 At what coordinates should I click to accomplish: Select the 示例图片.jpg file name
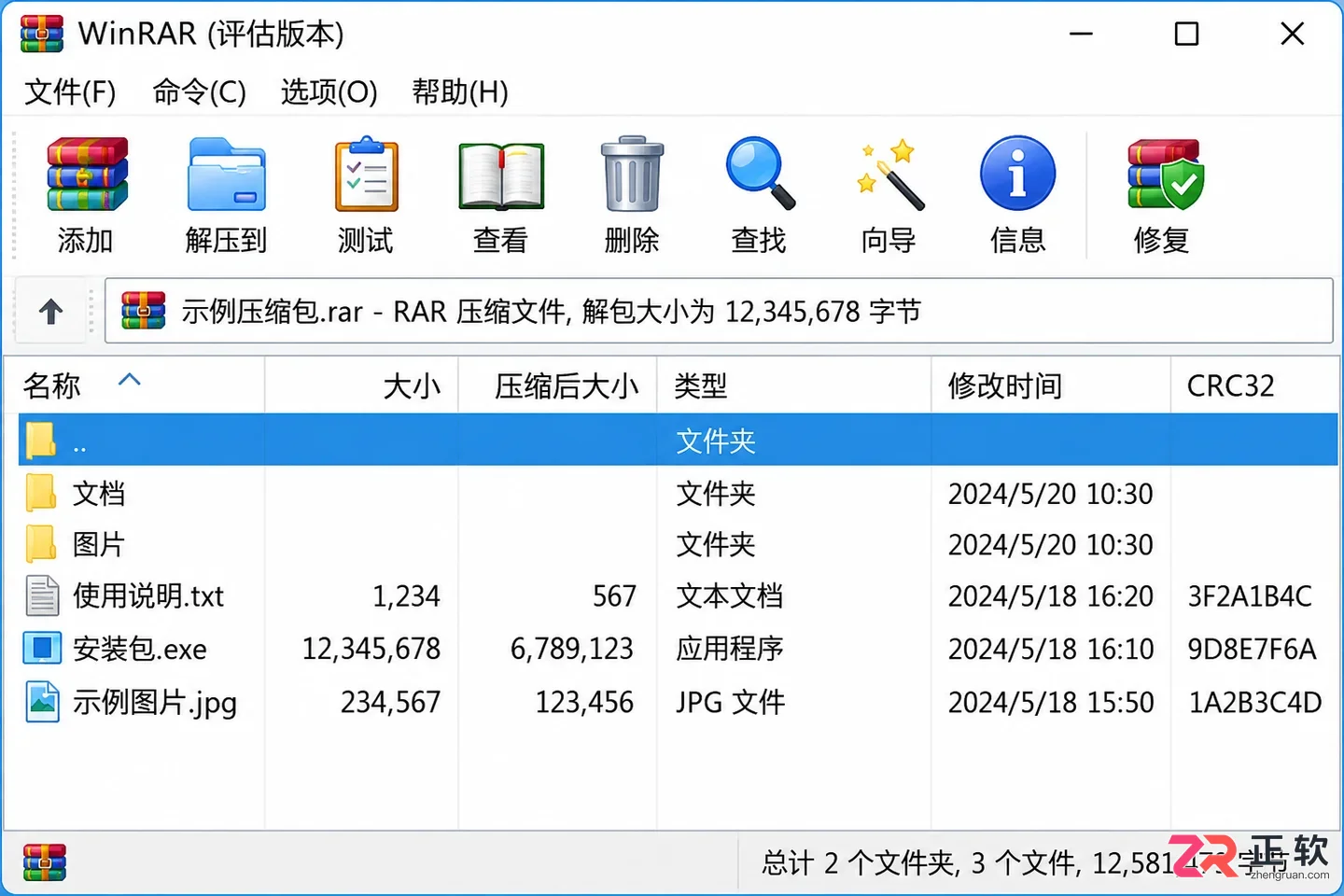click(155, 702)
